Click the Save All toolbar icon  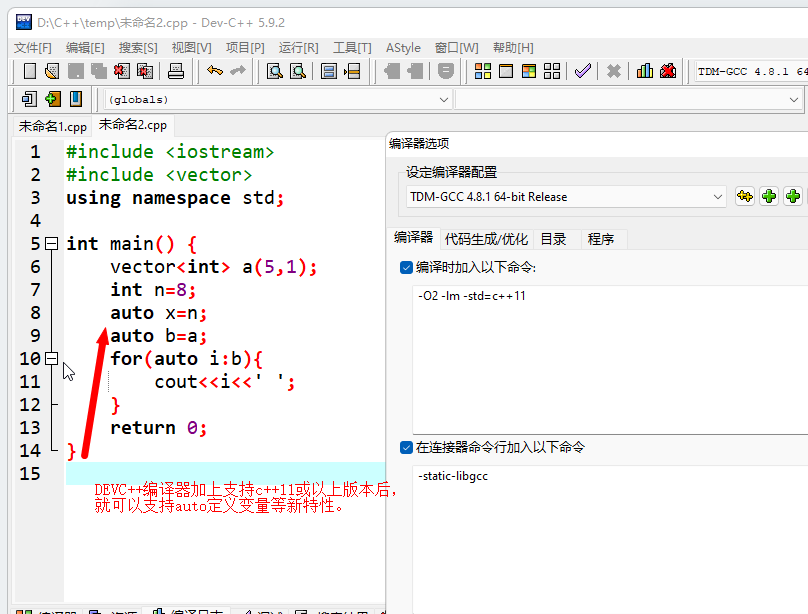pyautogui.click(x=98, y=71)
